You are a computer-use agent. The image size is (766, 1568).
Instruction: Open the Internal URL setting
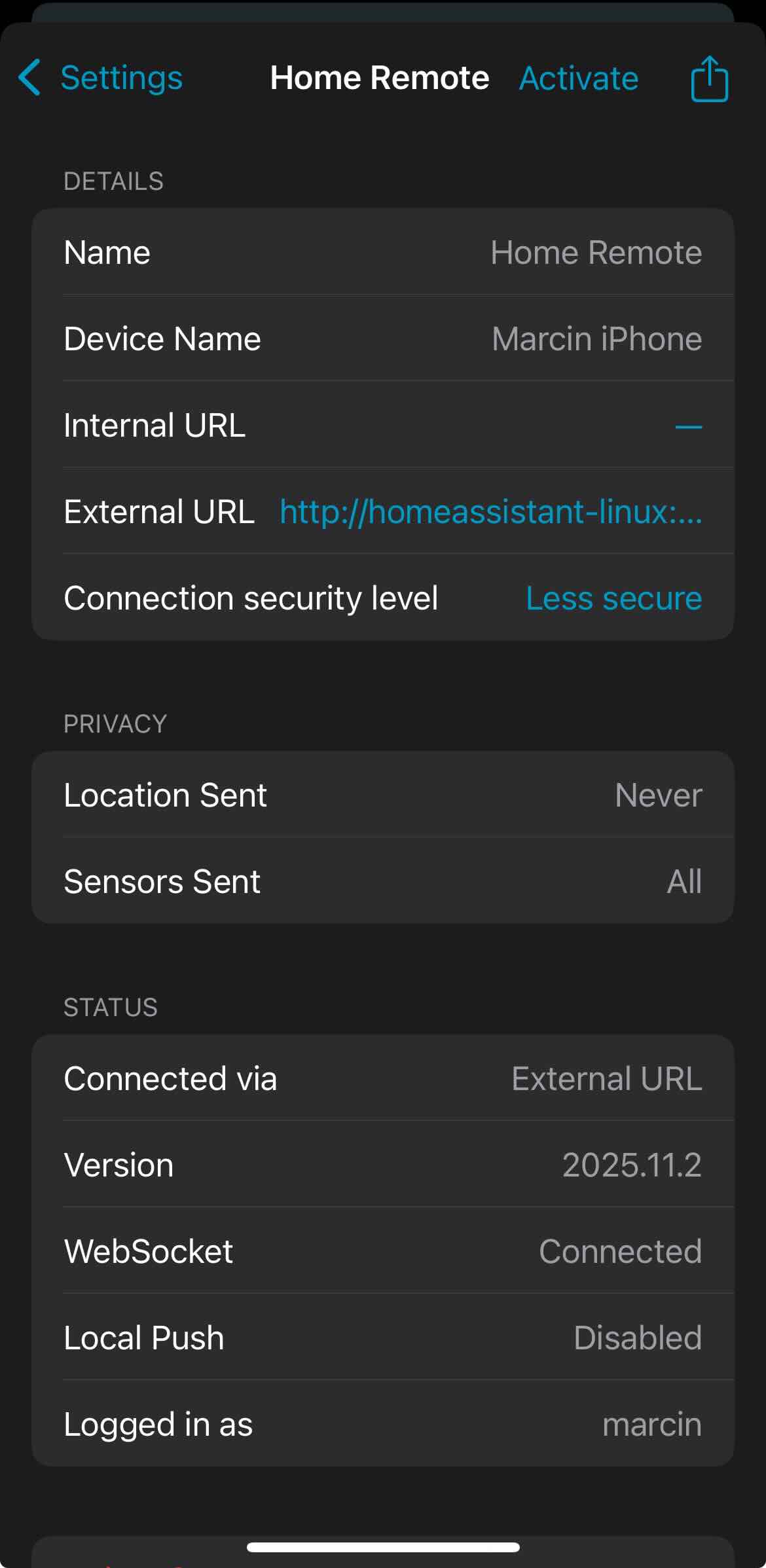[382, 426]
